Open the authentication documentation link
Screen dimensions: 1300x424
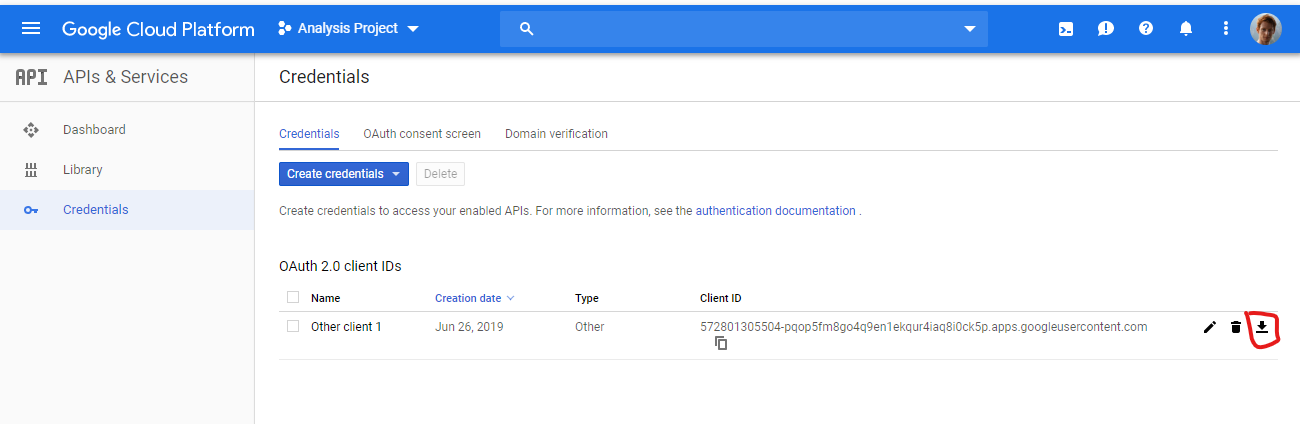click(775, 211)
